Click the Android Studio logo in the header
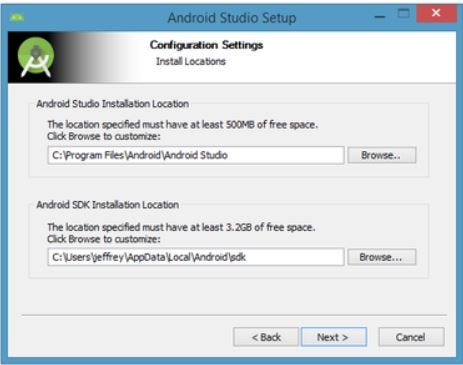The height and width of the screenshot is (365, 463). click(x=36, y=57)
